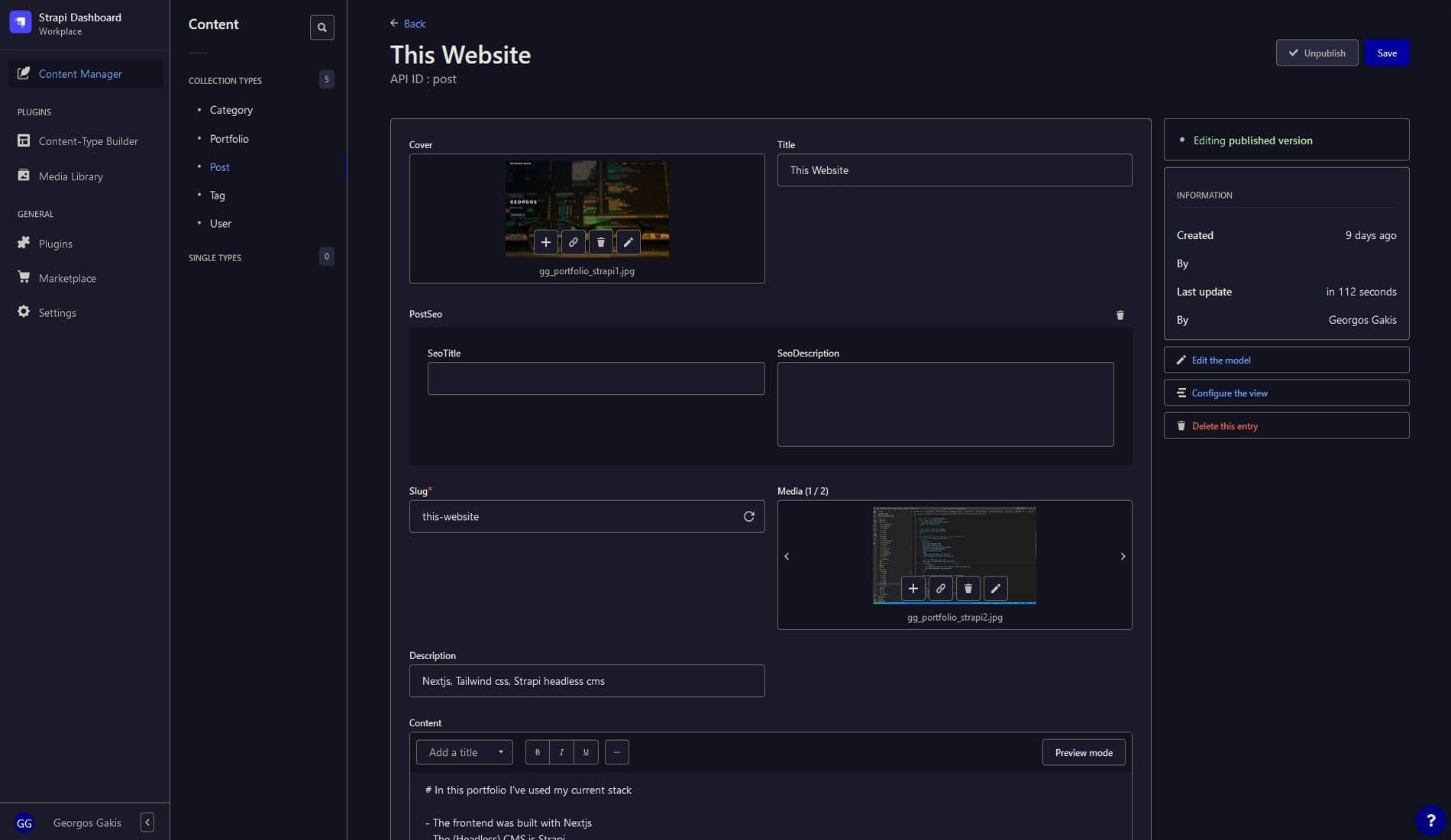The image size is (1451, 840).
Task: Click Delete this entry
Action: click(x=1286, y=425)
